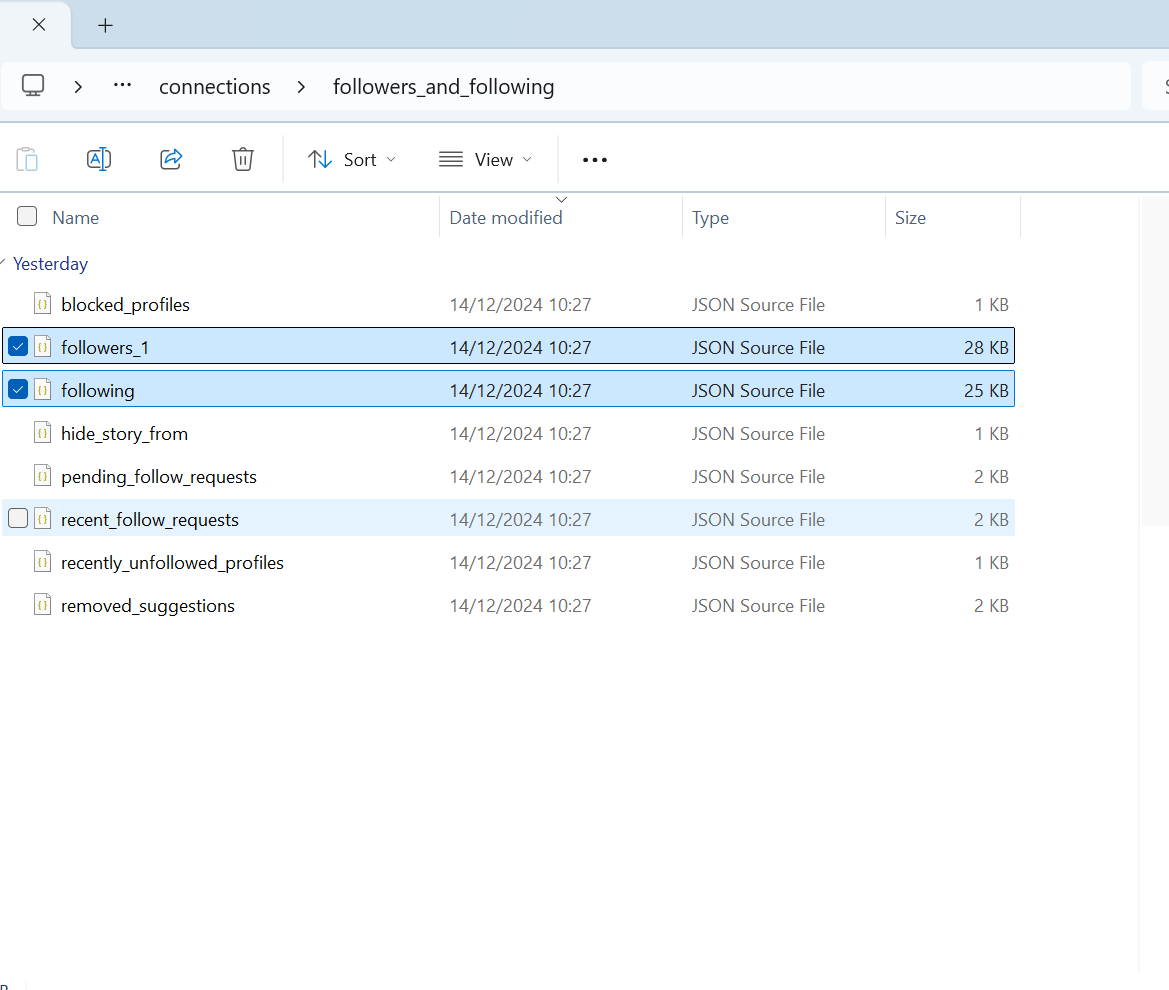Image resolution: width=1169 pixels, height=990 pixels.
Task: Uncheck the followers_1 file checkbox
Action: pyautogui.click(x=18, y=347)
